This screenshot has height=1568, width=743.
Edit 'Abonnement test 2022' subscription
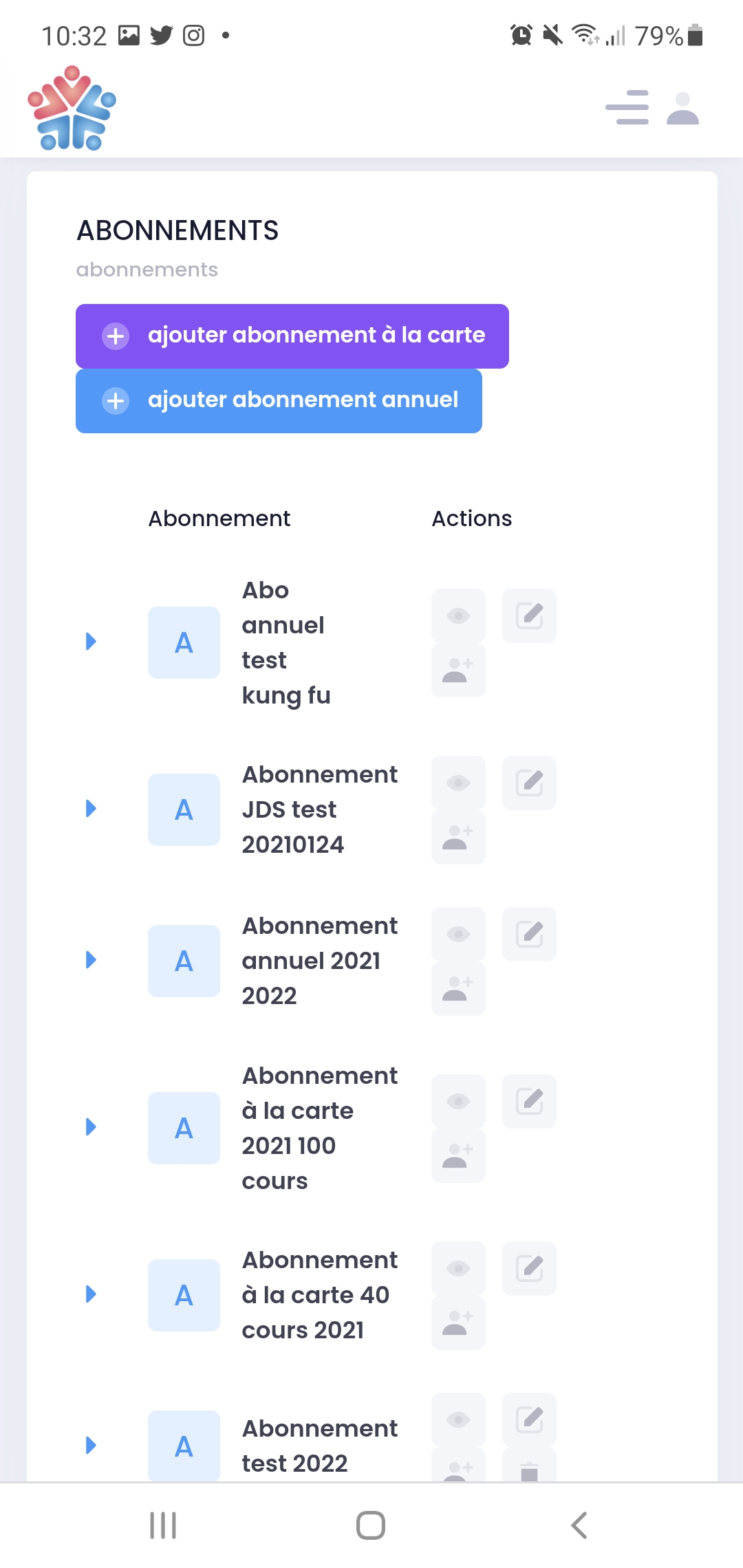coord(529,1419)
